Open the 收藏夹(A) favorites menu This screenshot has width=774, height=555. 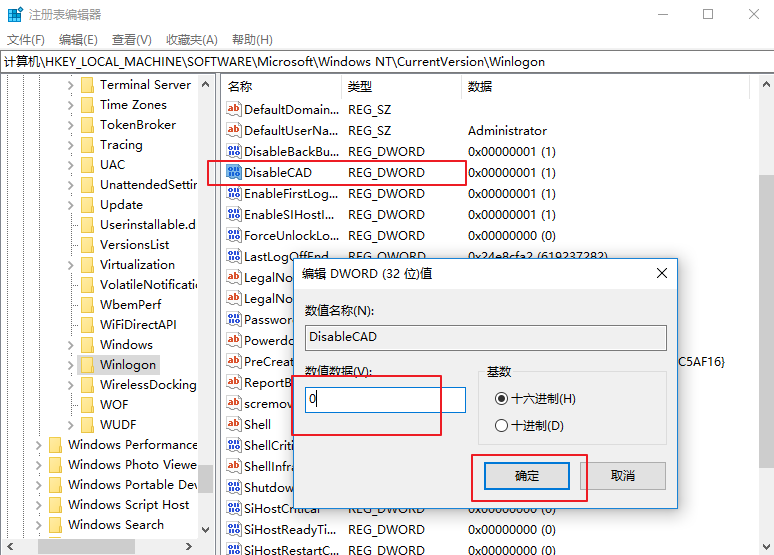coord(191,39)
